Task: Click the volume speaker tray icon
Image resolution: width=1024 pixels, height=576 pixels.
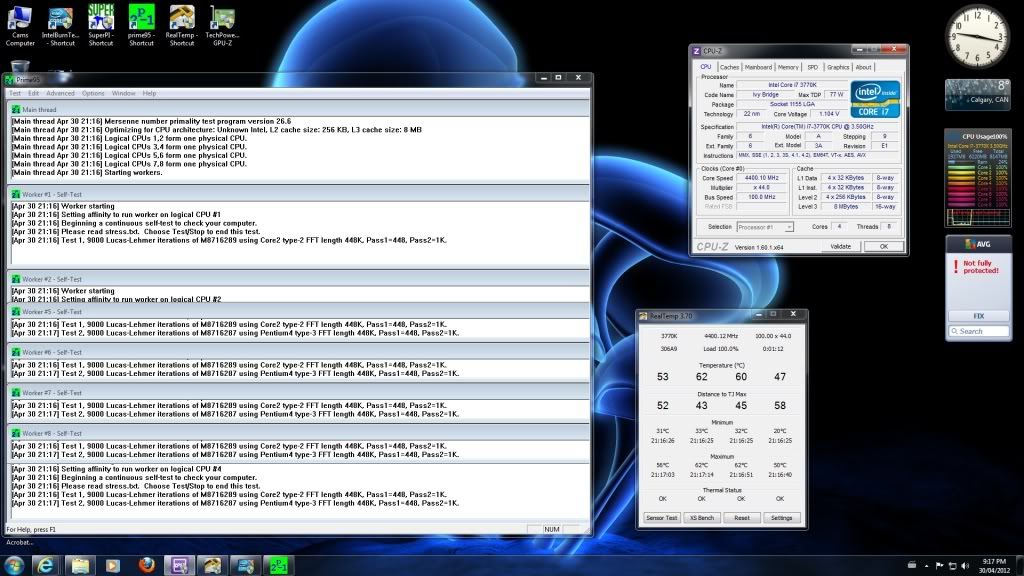Action: [x=965, y=566]
